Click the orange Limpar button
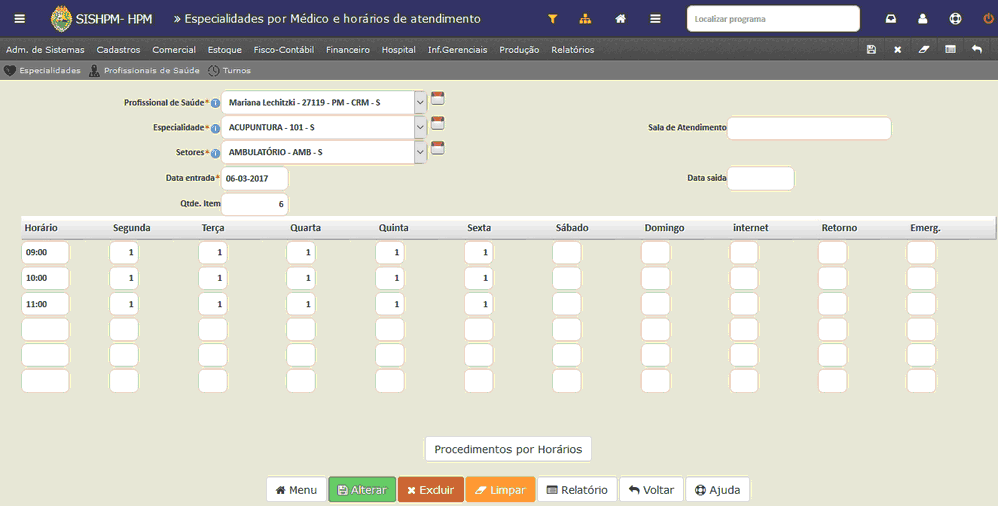The width and height of the screenshot is (998, 506). click(x=500, y=489)
